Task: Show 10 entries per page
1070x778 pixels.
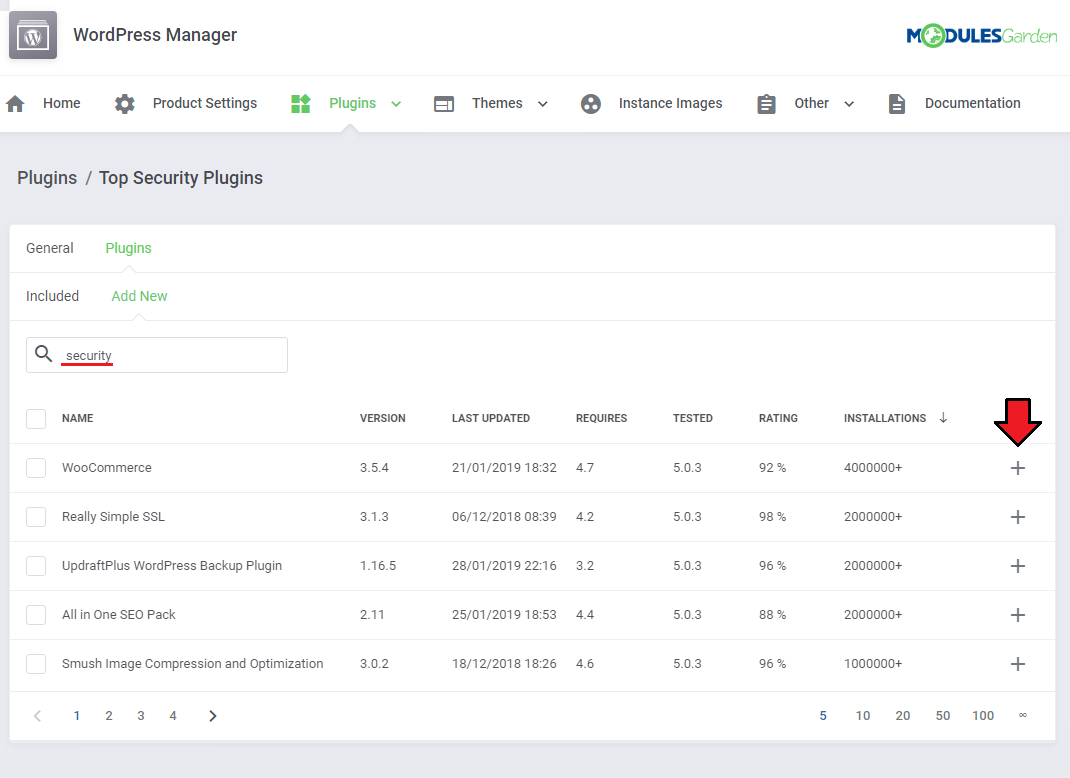Action: point(863,716)
